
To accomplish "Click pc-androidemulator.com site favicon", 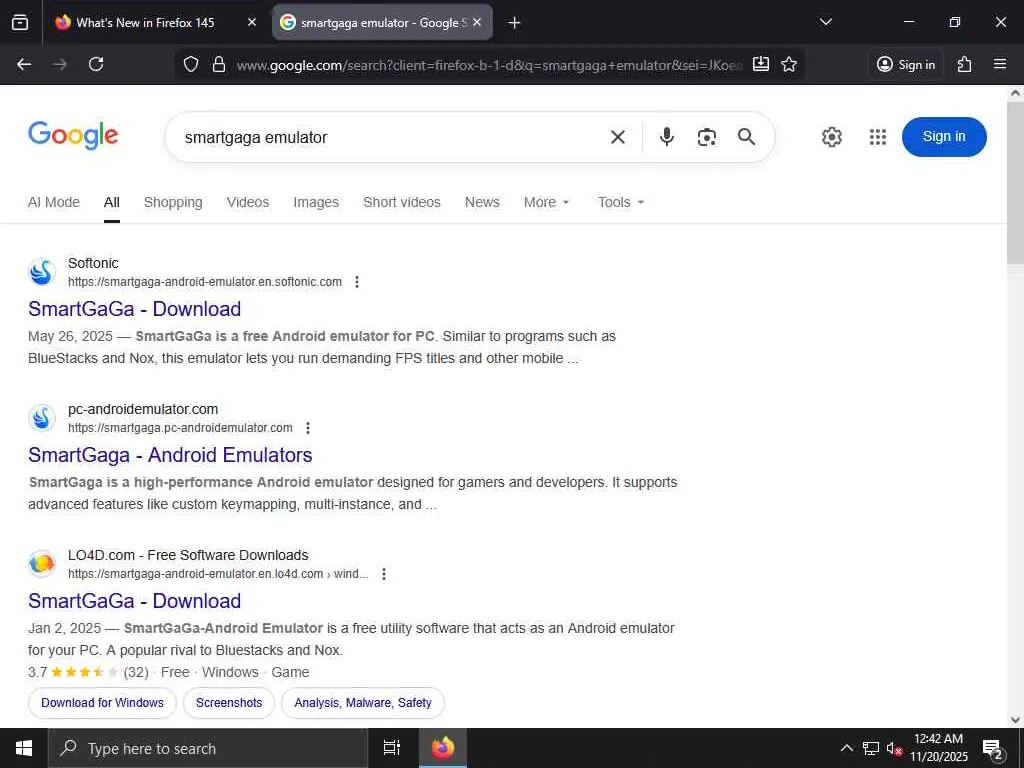I will tap(42, 418).
